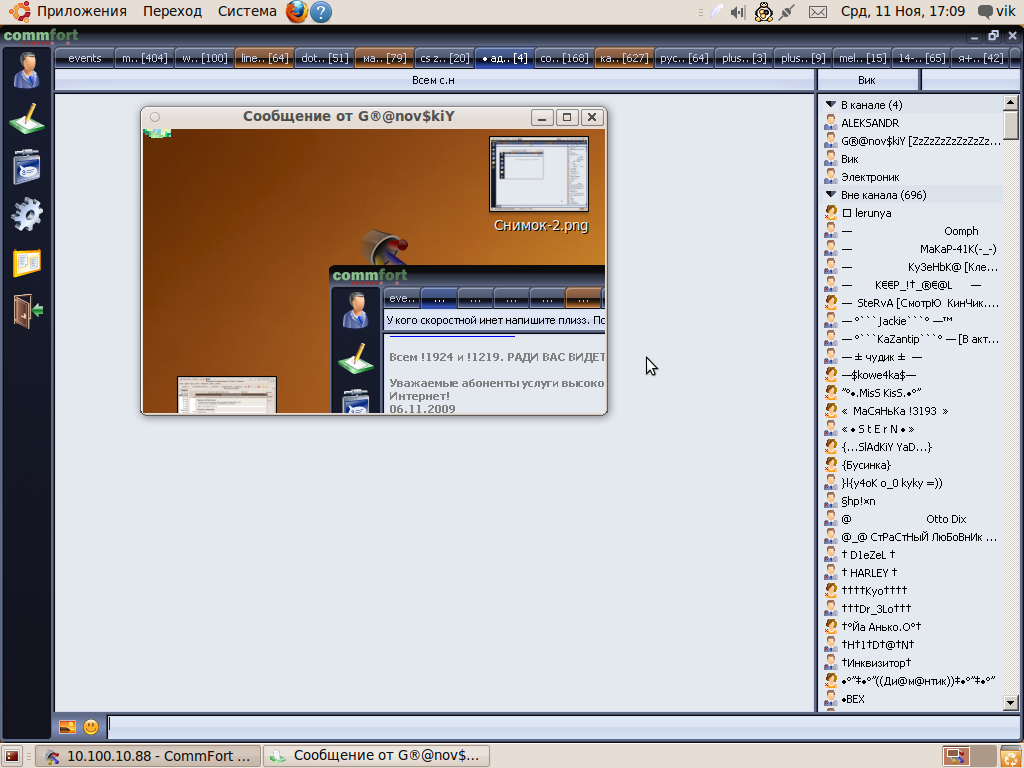This screenshot has height=768, width=1024.
Task: Select 'Сообщение от G®@nov$kiY' taskbar window button
Action: pos(376,756)
